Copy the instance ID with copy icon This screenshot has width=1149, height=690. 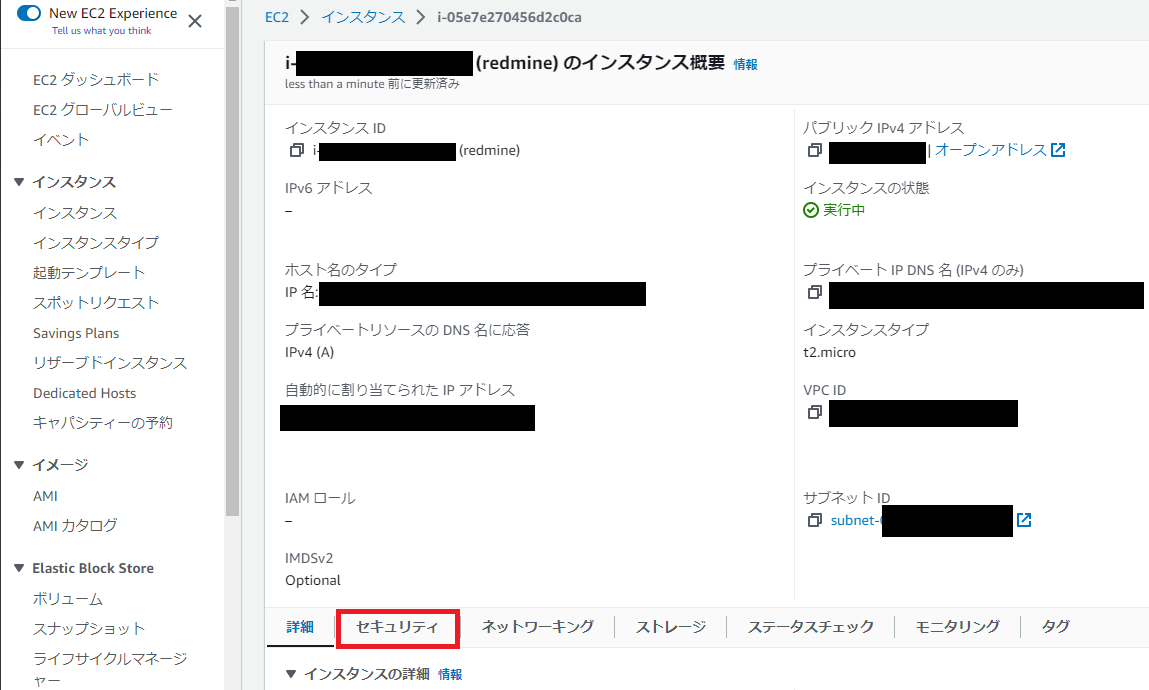click(295, 151)
